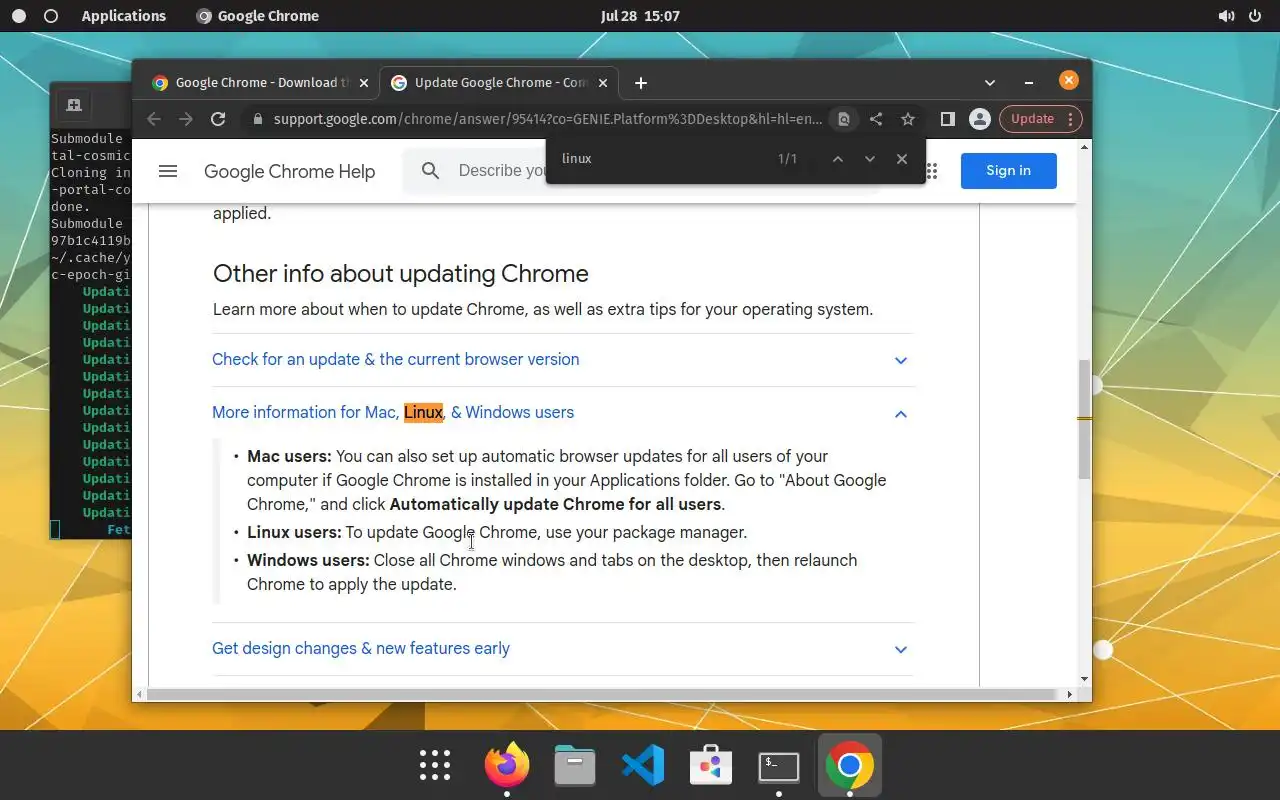Click the Linux users bold text

(294, 533)
